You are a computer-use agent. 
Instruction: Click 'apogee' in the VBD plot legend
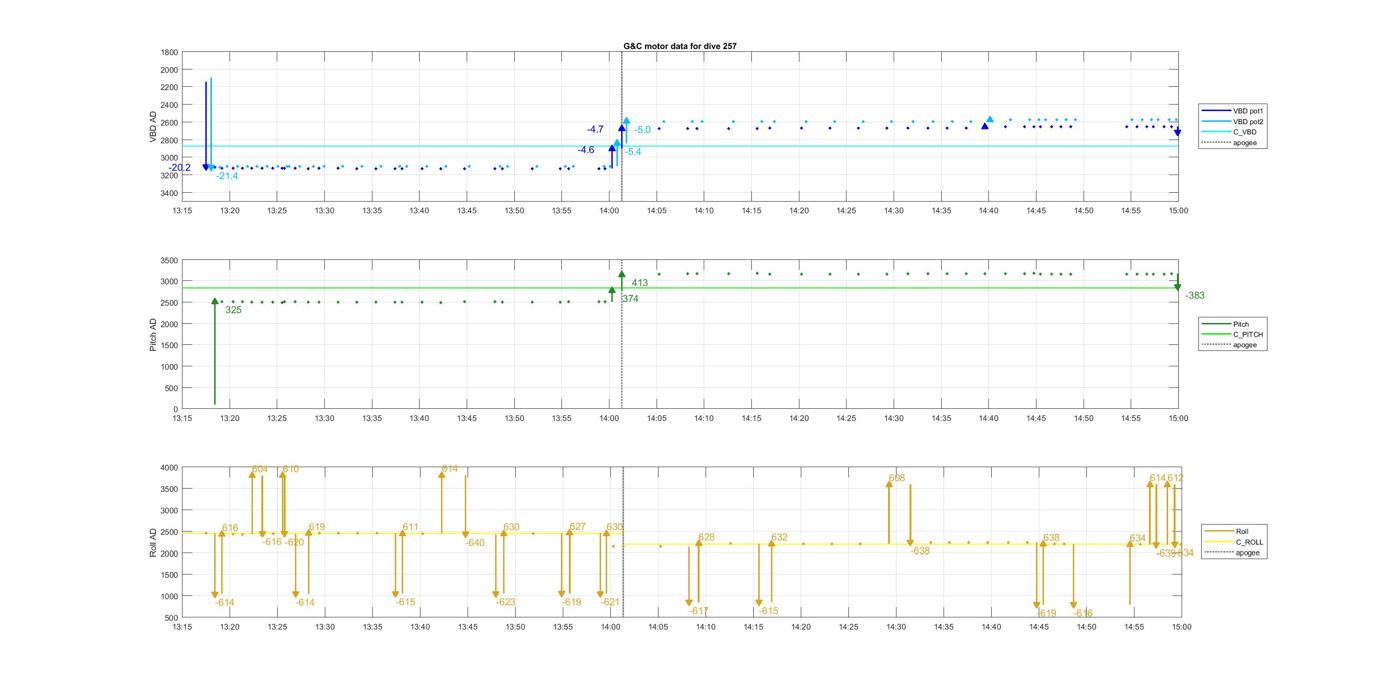[x=1245, y=143]
